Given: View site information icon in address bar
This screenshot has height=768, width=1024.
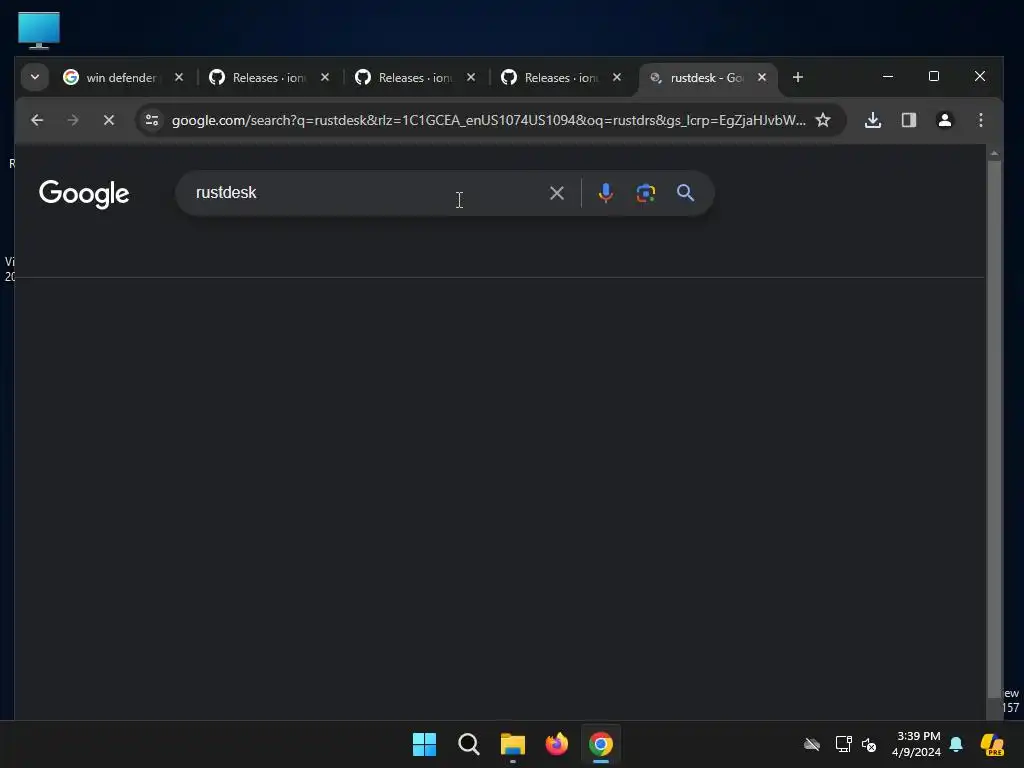Looking at the screenshot, I should tap(152, 120).
